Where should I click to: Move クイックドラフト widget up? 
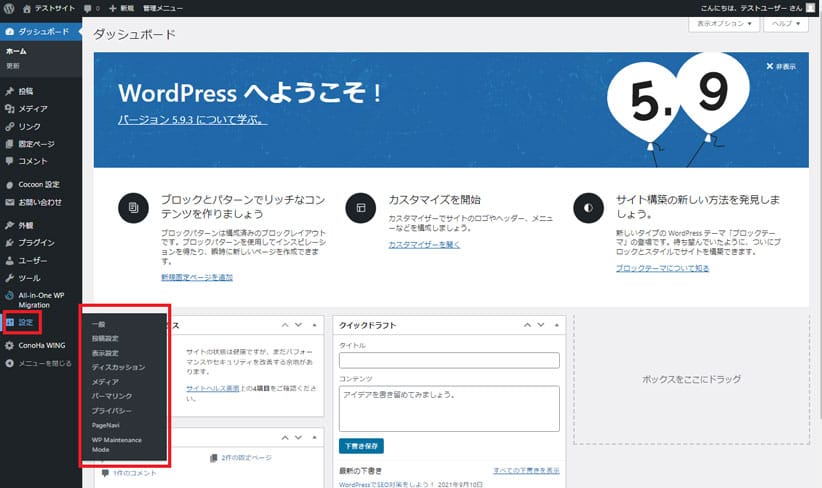[527, 325]
